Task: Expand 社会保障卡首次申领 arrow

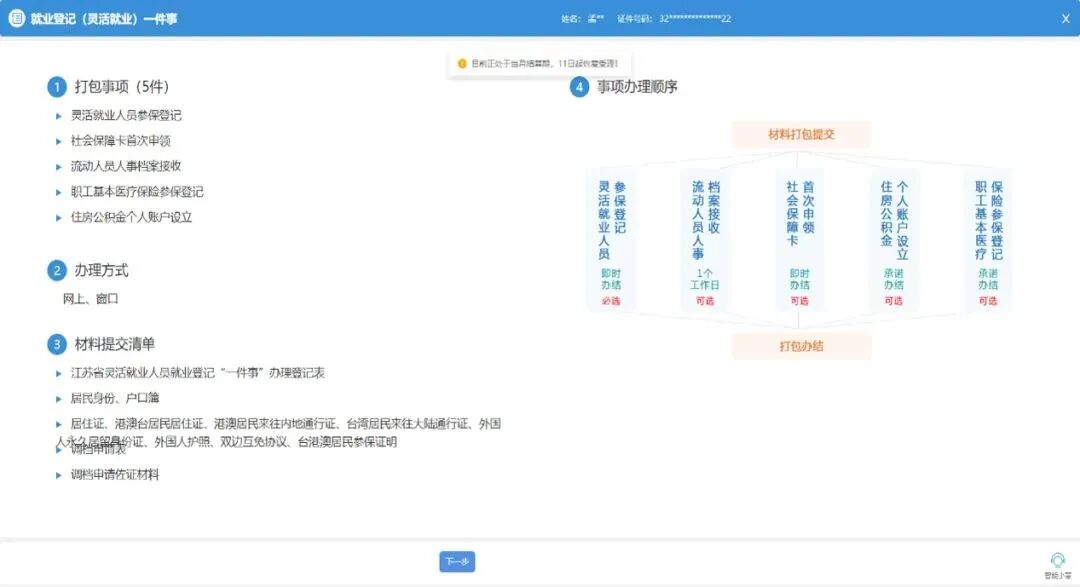Action: pyautogui.click(x=59, y=141)
